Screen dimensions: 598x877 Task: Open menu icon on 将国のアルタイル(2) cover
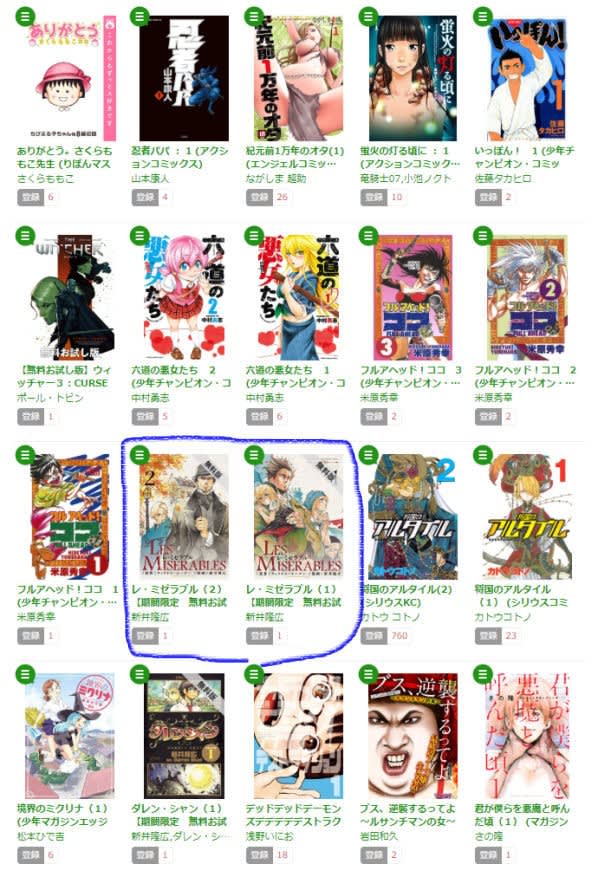pos(368,455)
